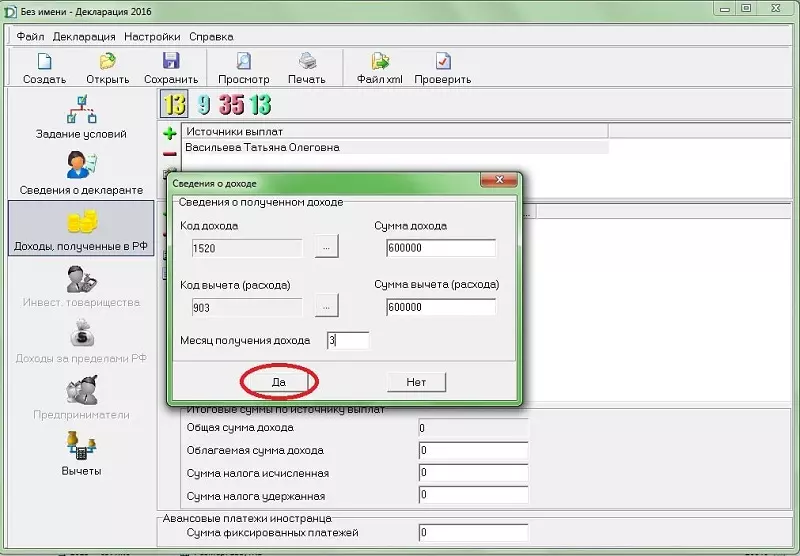
Task: Click the Облагаемая сумма дохода field
Action: click(473, 450)
